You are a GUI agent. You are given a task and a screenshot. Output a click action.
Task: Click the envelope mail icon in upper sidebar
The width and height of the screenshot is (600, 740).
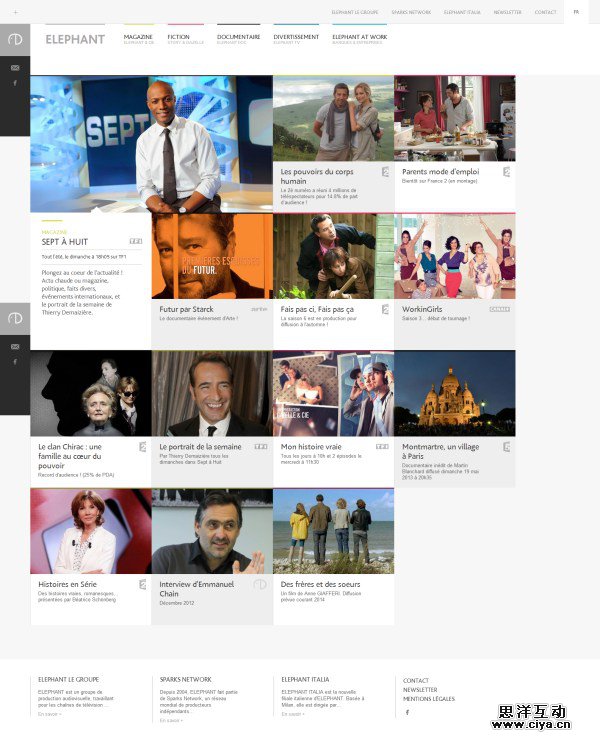point(15,67)
